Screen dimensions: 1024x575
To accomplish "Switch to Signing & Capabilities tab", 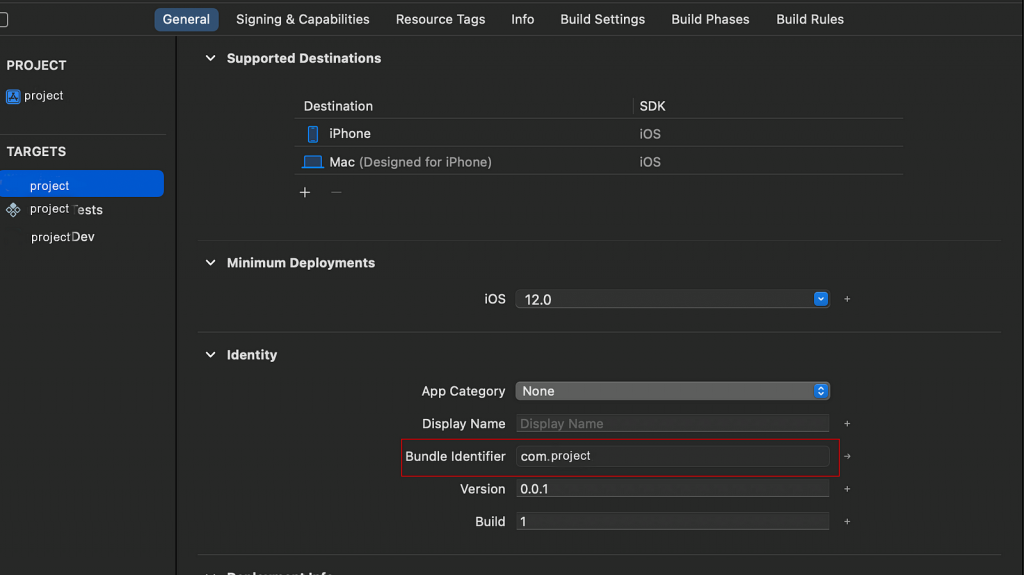I will (302, 19).
